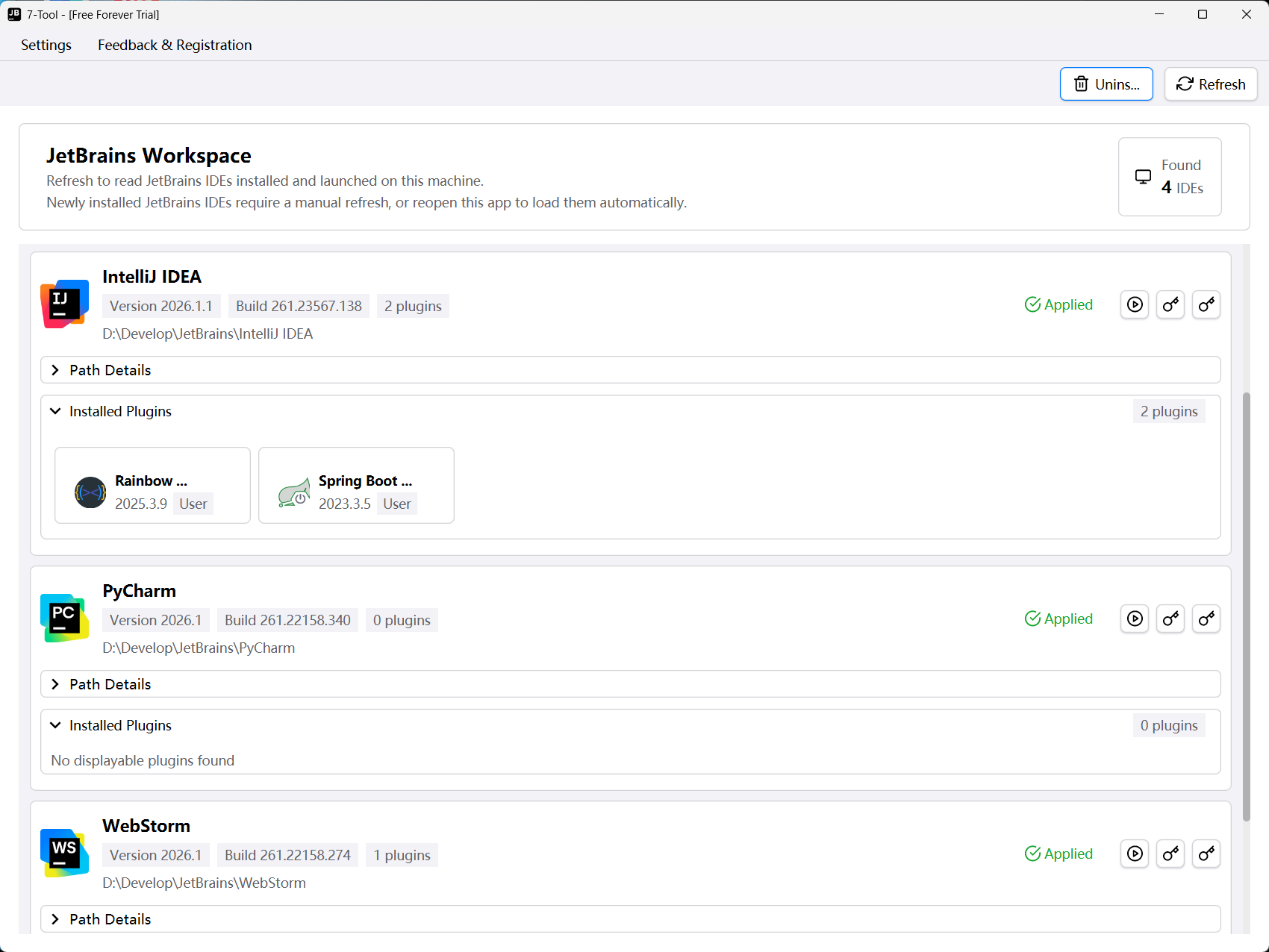Click the second key icon for WebStorm
Viewport: 1269px width, 952px height.
point(1206,854)
